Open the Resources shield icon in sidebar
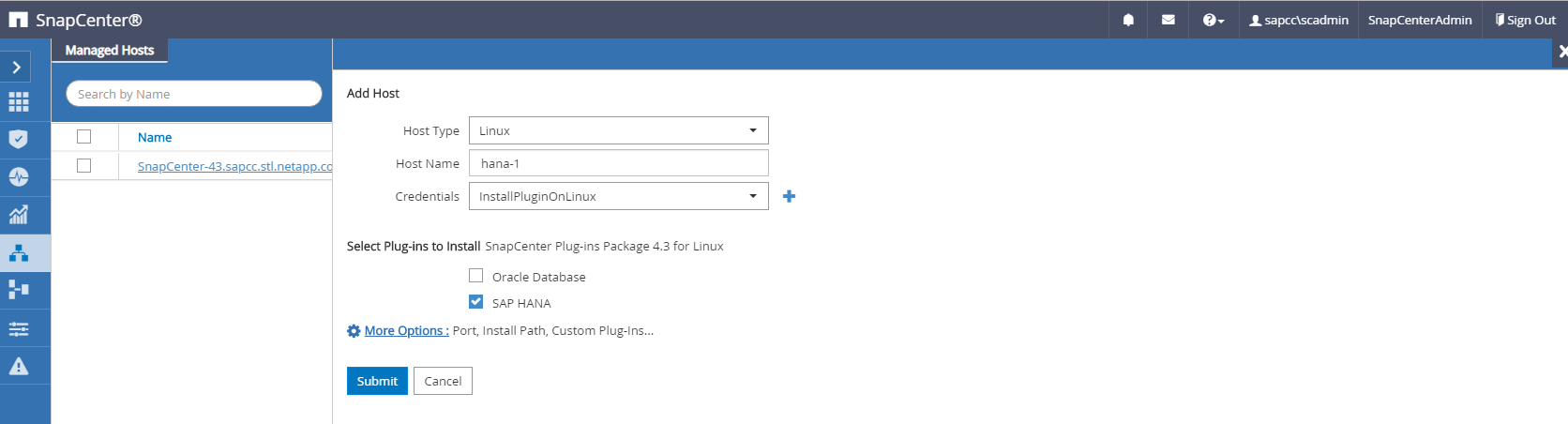The image size is (1568, 424). 19,140
